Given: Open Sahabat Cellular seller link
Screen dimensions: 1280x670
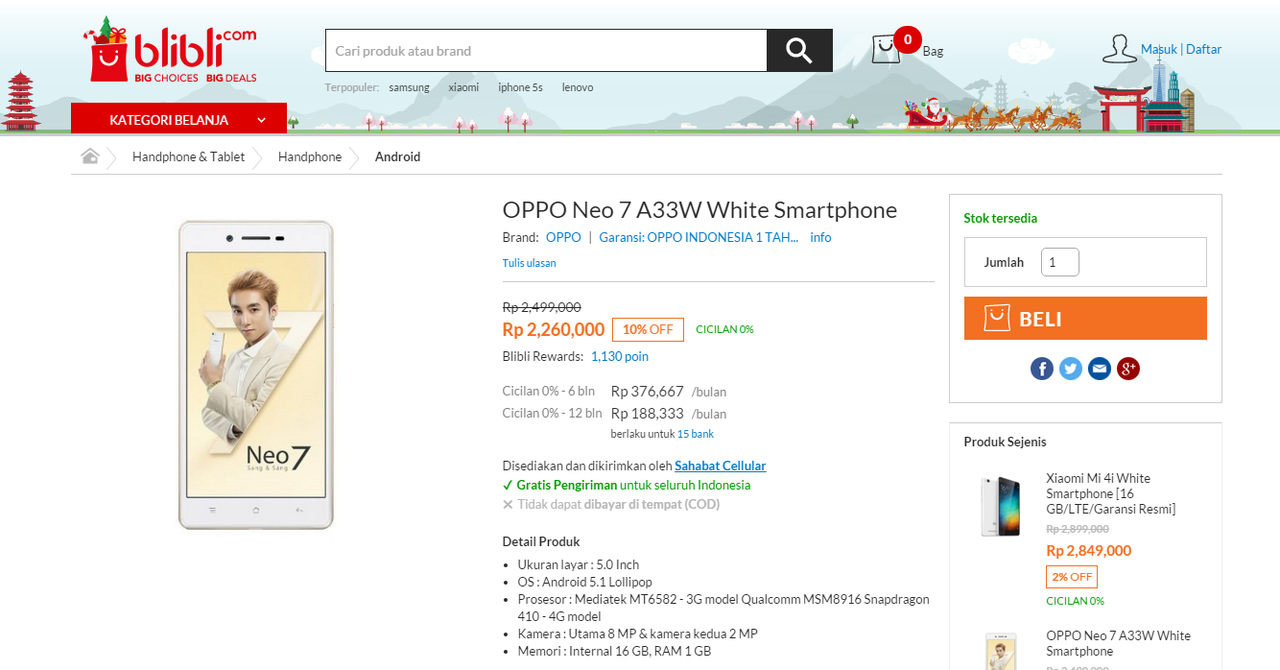Looking at the screenshot, I should coord(720,466).
